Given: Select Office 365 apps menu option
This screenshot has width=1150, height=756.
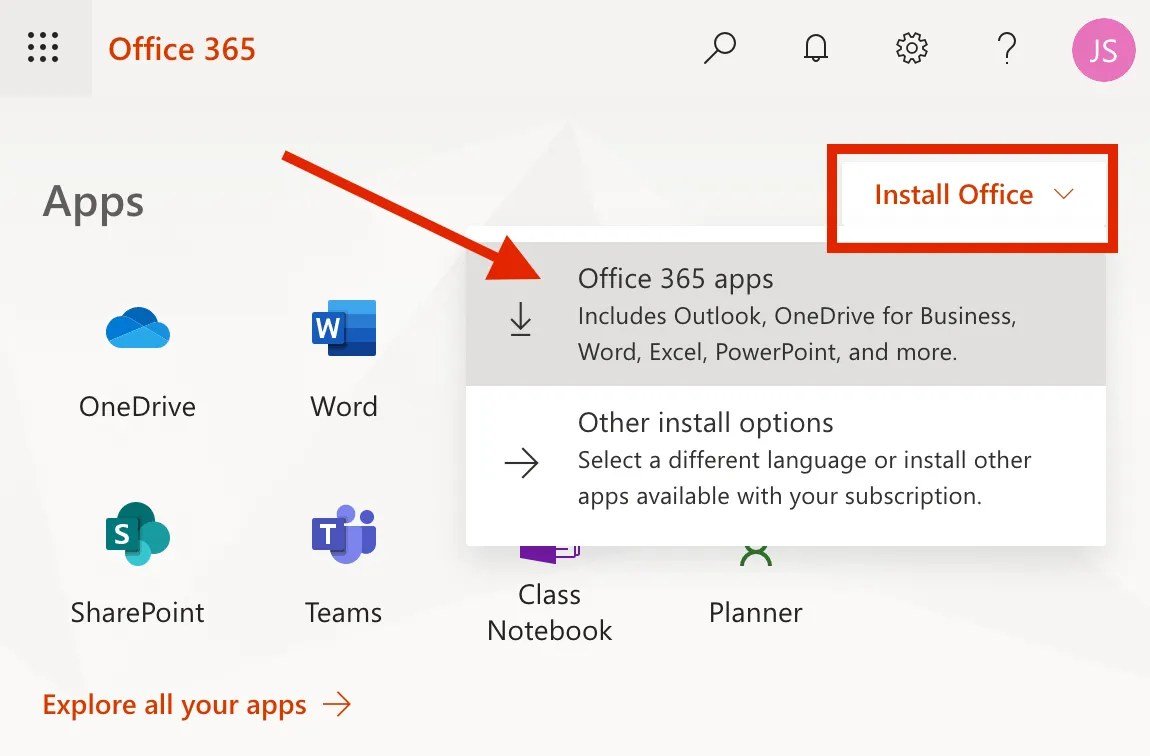Looking at the screenshot, I should pos(785,314).
